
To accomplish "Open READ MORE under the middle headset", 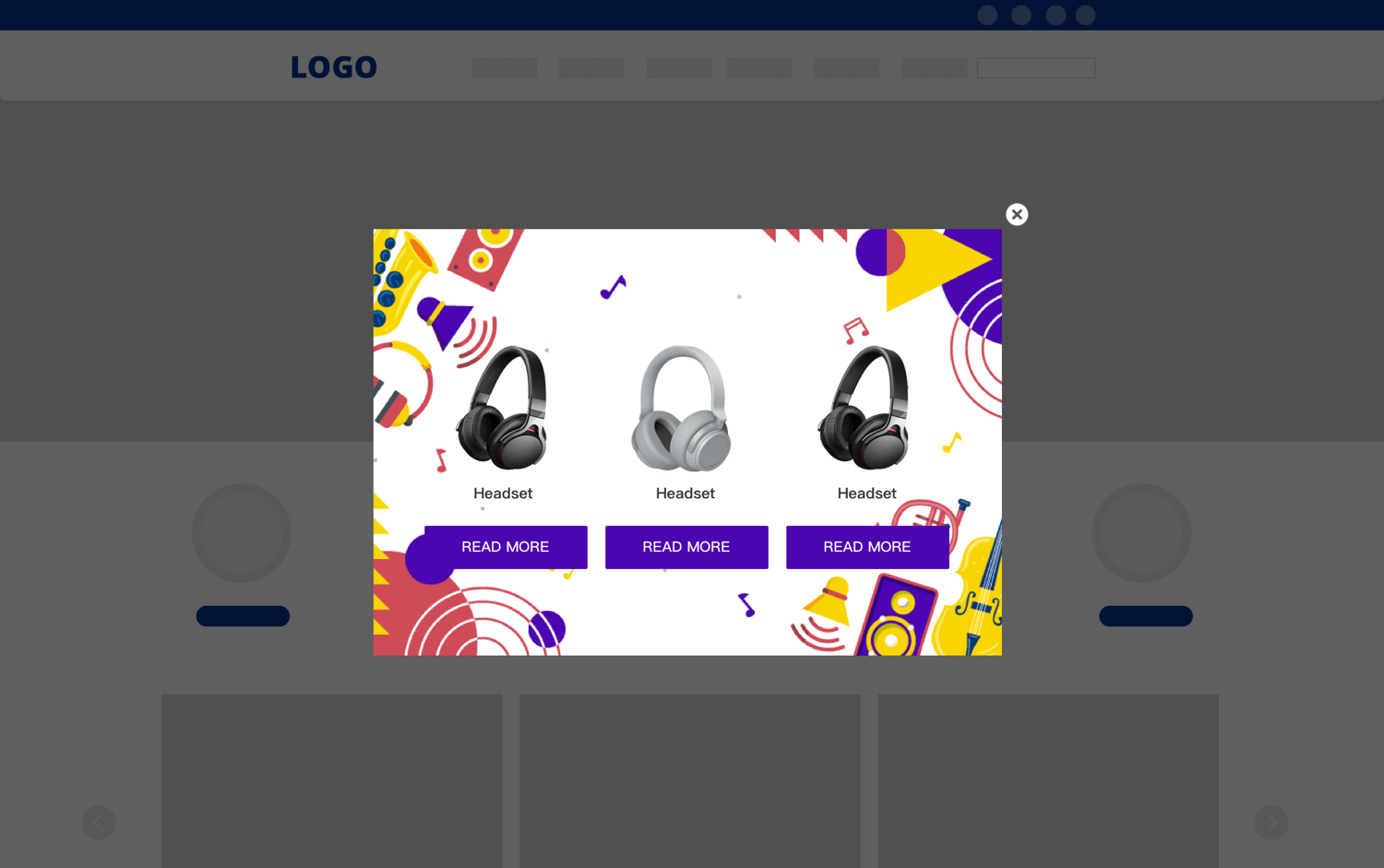I will [686, 547].
